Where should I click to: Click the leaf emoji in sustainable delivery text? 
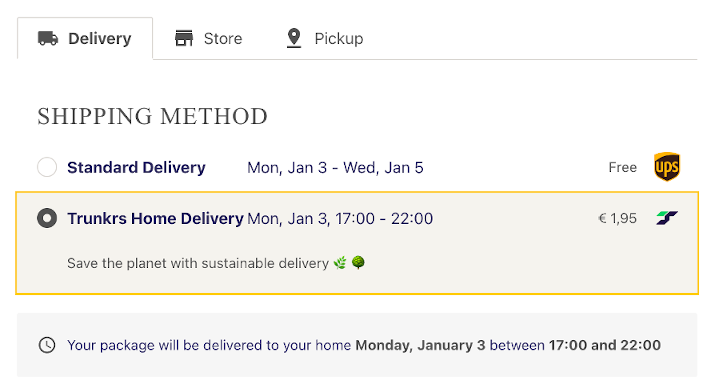click(x=340, y=263)
